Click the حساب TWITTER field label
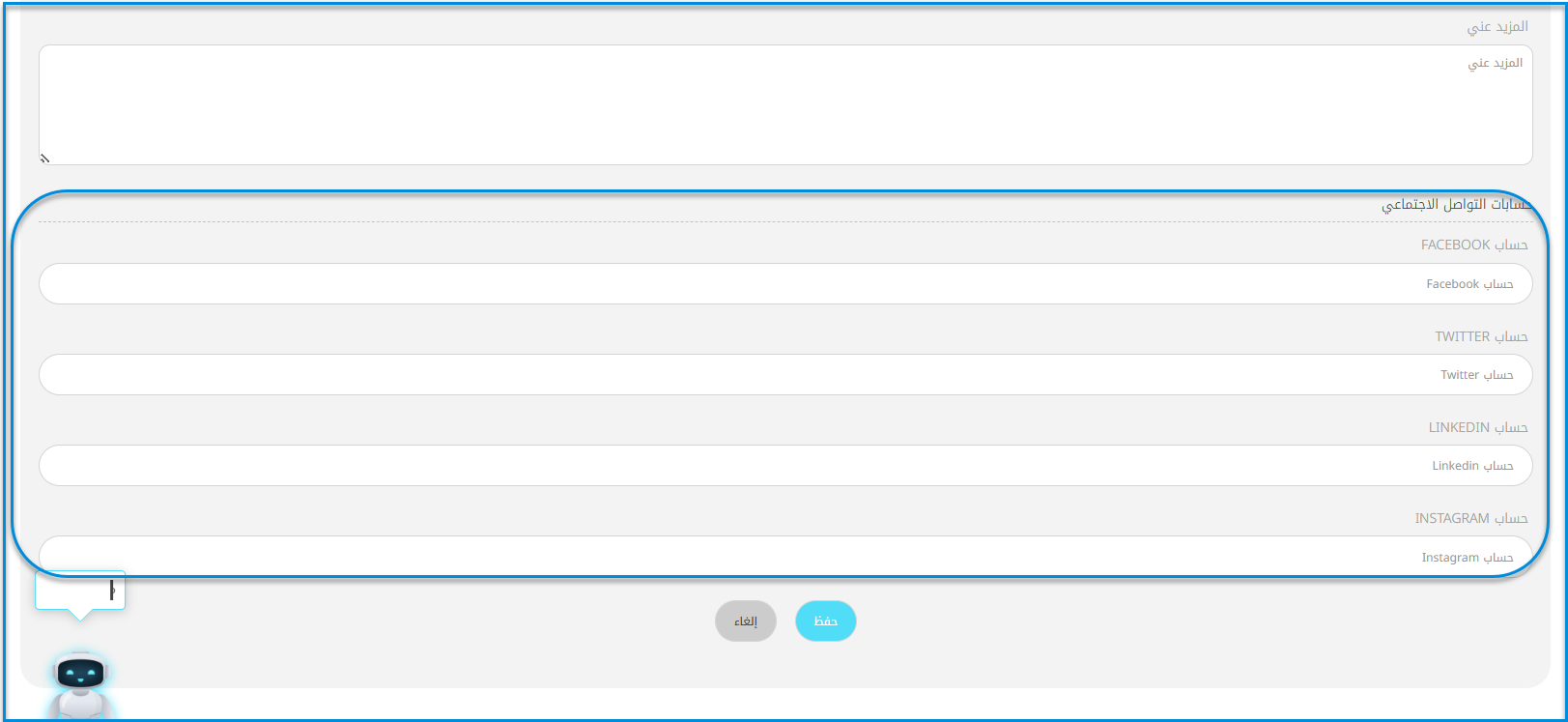Image resolution: width=1568 pixels, height=722 pixels. (x=1481, y=336)
